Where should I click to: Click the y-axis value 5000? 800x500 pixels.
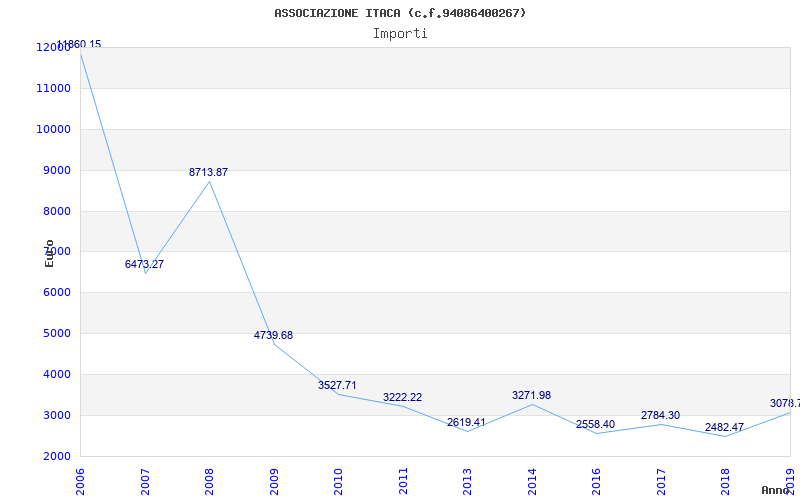click(x=56, y=333)
